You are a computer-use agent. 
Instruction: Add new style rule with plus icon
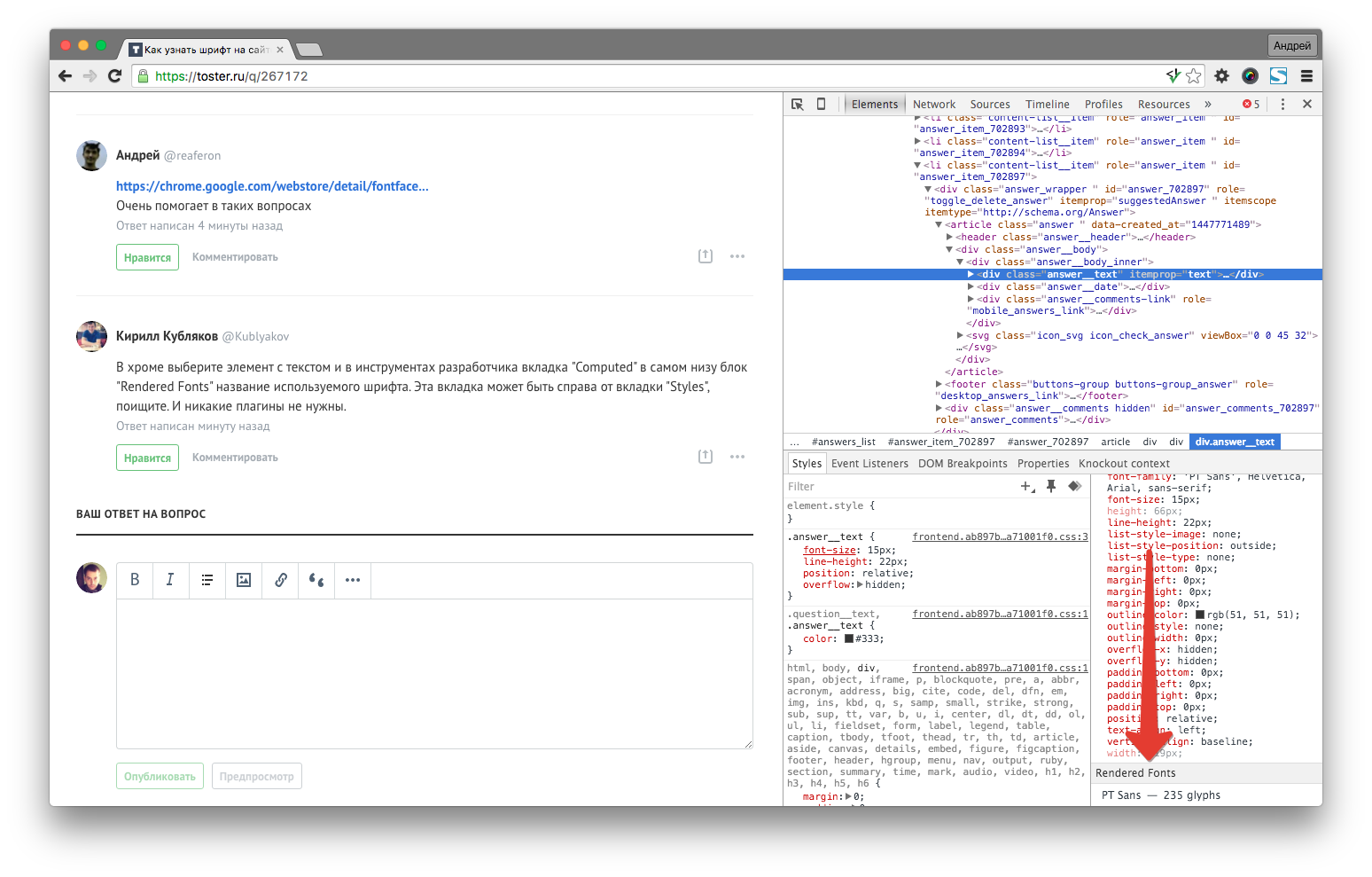(x=1027, y=486)
